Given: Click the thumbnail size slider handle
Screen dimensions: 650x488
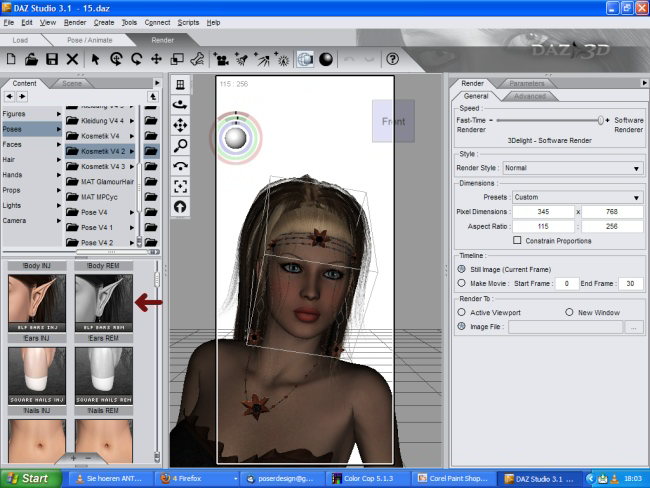Looking at the screenshot, I should tap(157, 279).
